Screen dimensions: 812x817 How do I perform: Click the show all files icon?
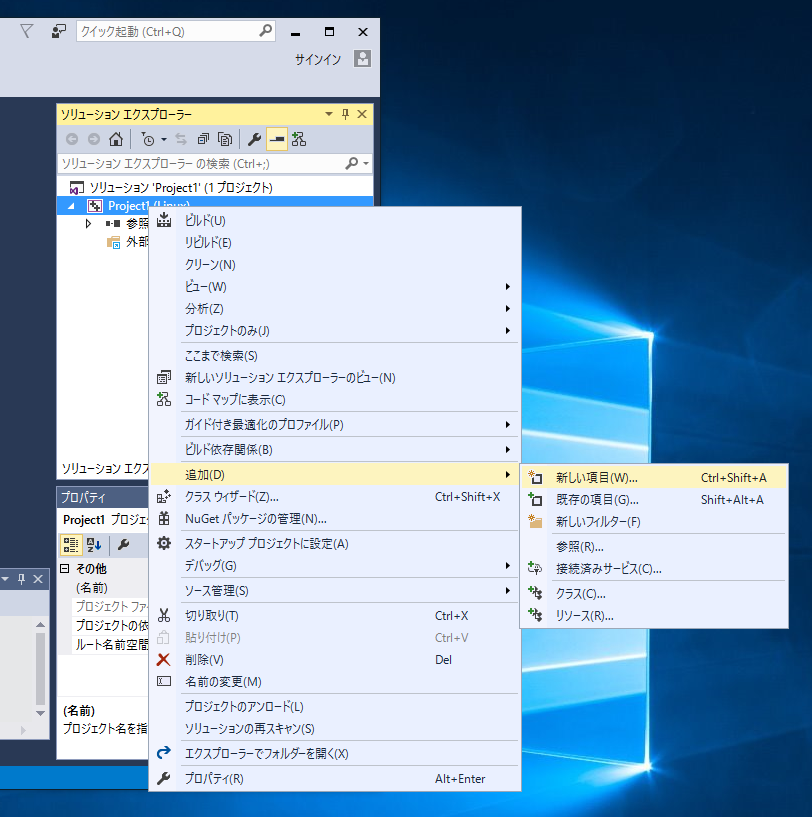[225, 139]
